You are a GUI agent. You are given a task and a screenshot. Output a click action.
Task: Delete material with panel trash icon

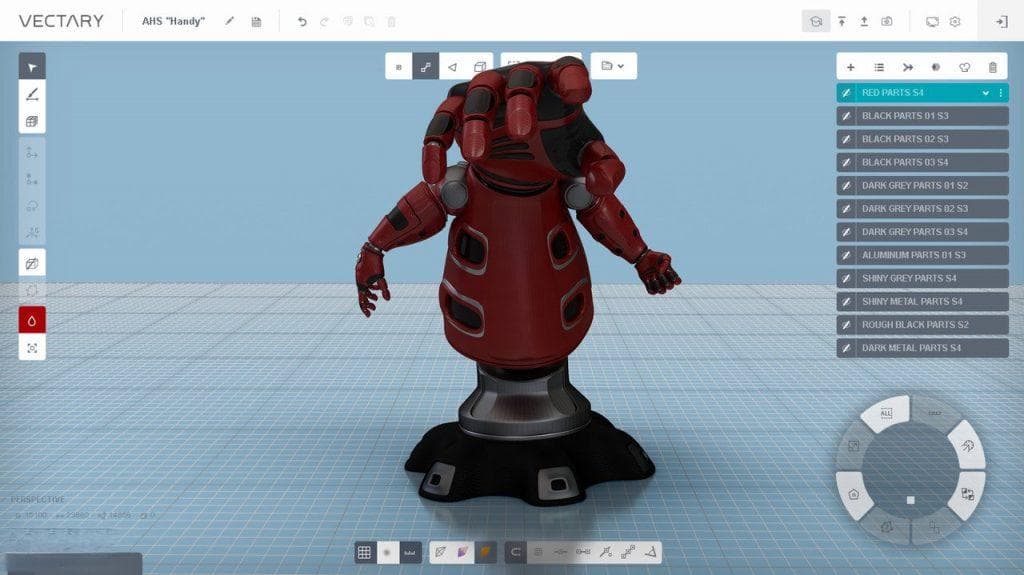click(993, 67)
